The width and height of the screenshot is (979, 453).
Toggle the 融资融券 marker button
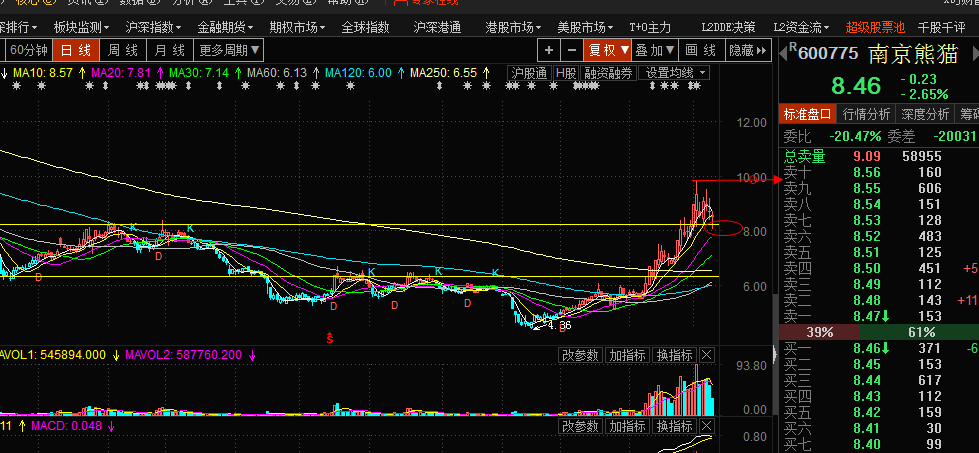point(608,73)
